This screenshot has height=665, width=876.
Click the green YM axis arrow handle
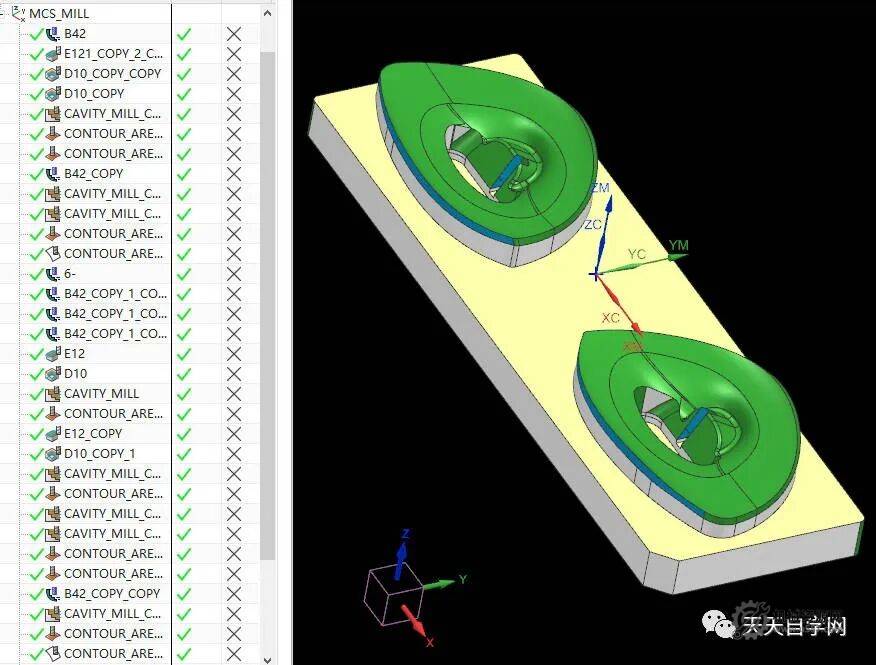[678, 256]
